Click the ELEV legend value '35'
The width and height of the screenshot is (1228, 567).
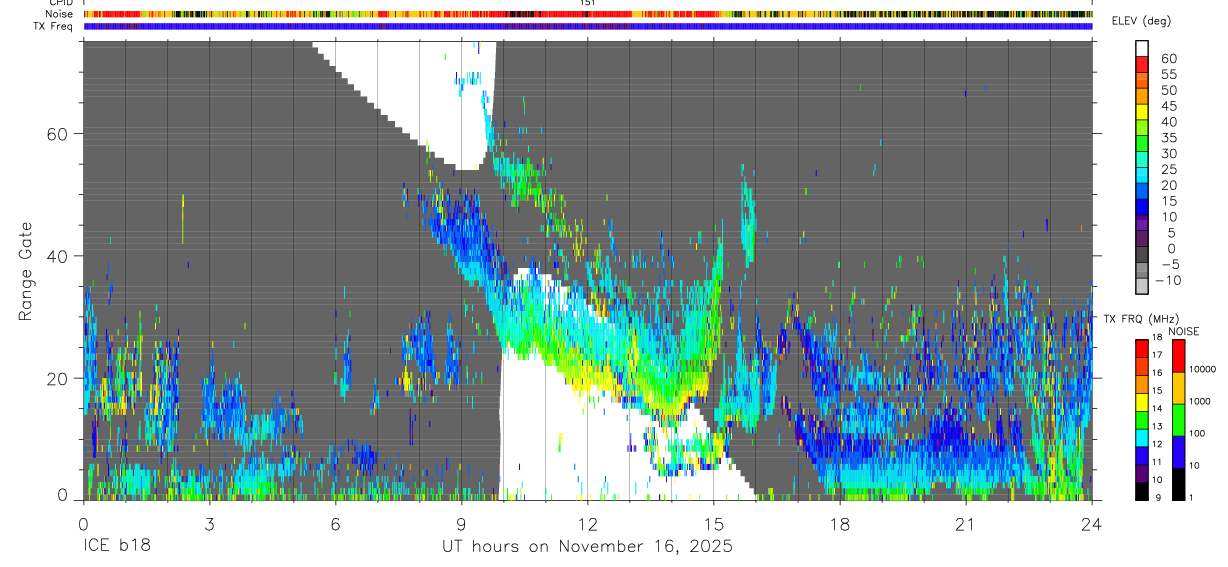[x=1168, y=138]
